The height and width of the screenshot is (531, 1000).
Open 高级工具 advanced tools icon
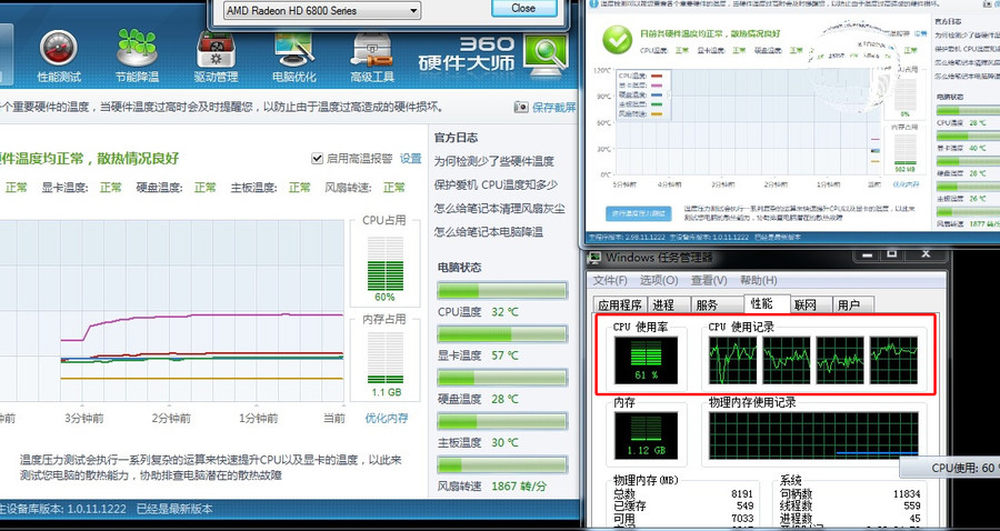(x=372, y=57)
